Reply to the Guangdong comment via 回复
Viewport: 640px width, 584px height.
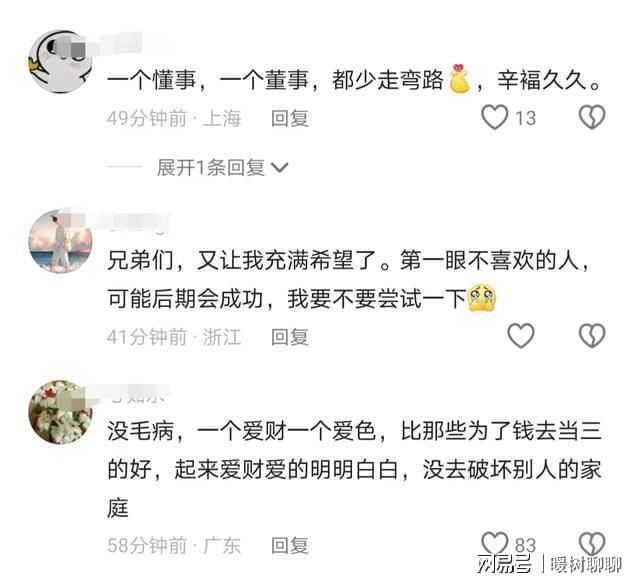coord(290,546)
